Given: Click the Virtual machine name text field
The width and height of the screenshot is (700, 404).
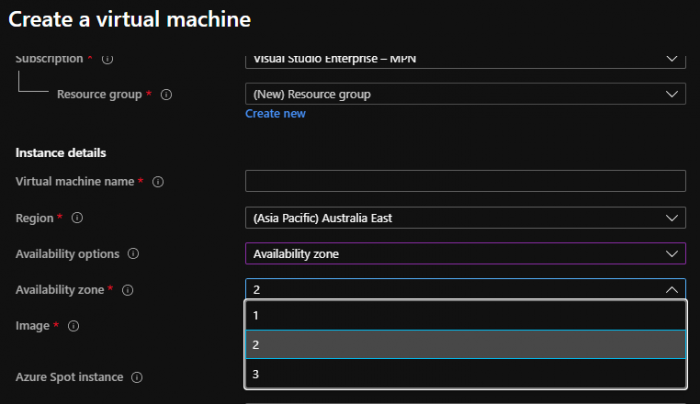Looking at the screenshot, I should click(x=465, y=182).
